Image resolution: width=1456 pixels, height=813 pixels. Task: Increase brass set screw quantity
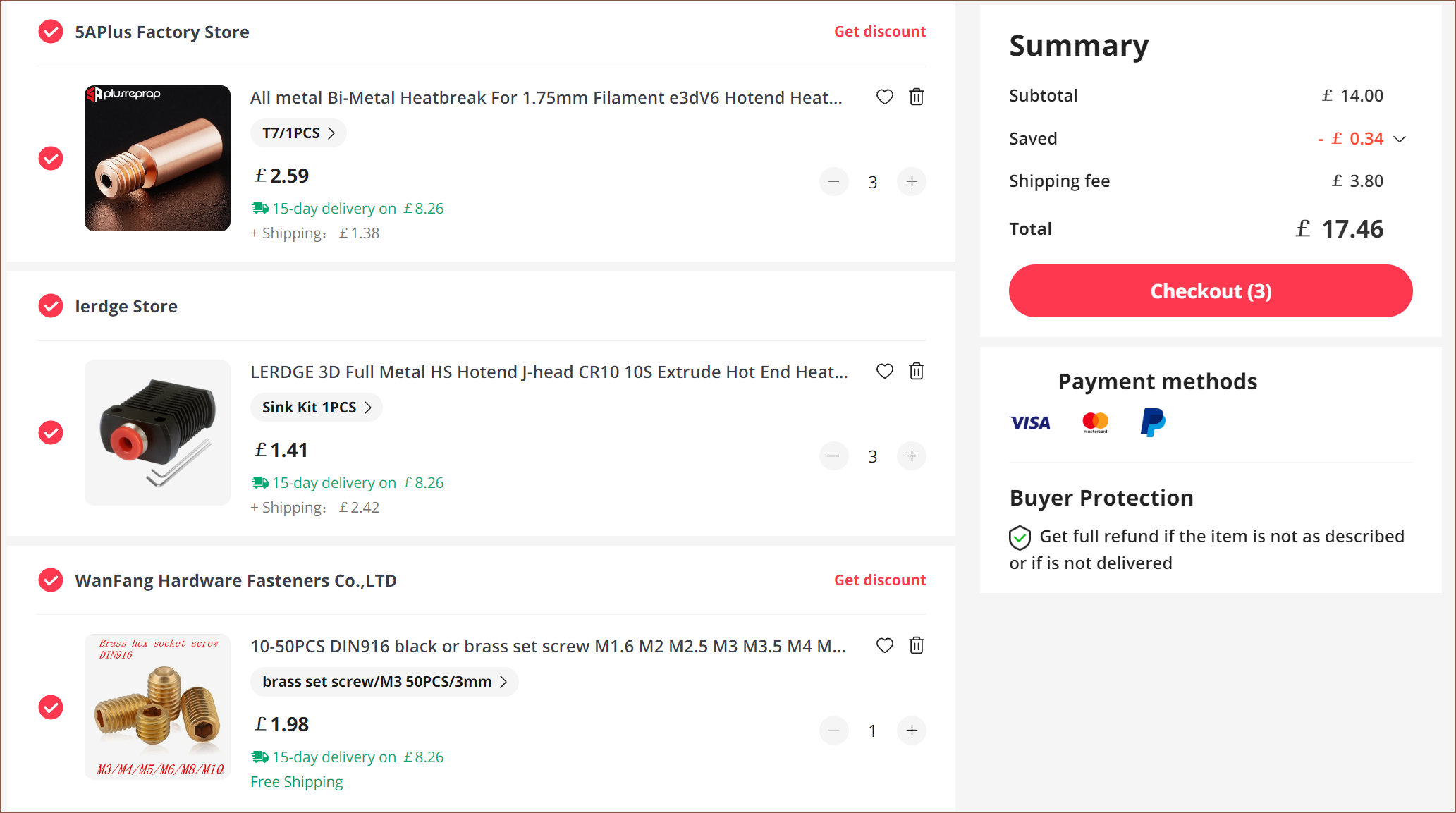click(911, 731)
